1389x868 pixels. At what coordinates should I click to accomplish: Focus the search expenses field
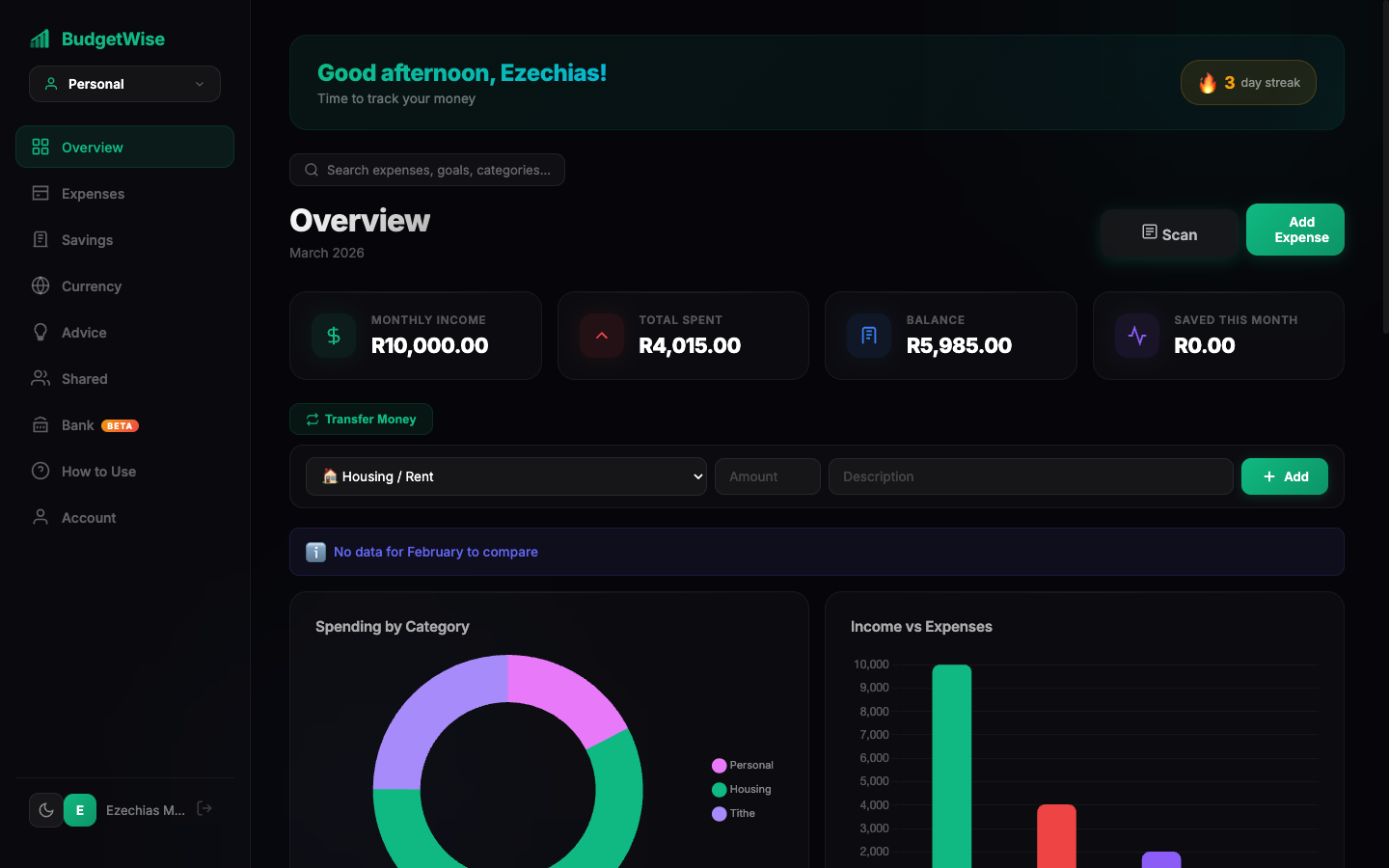427,170
